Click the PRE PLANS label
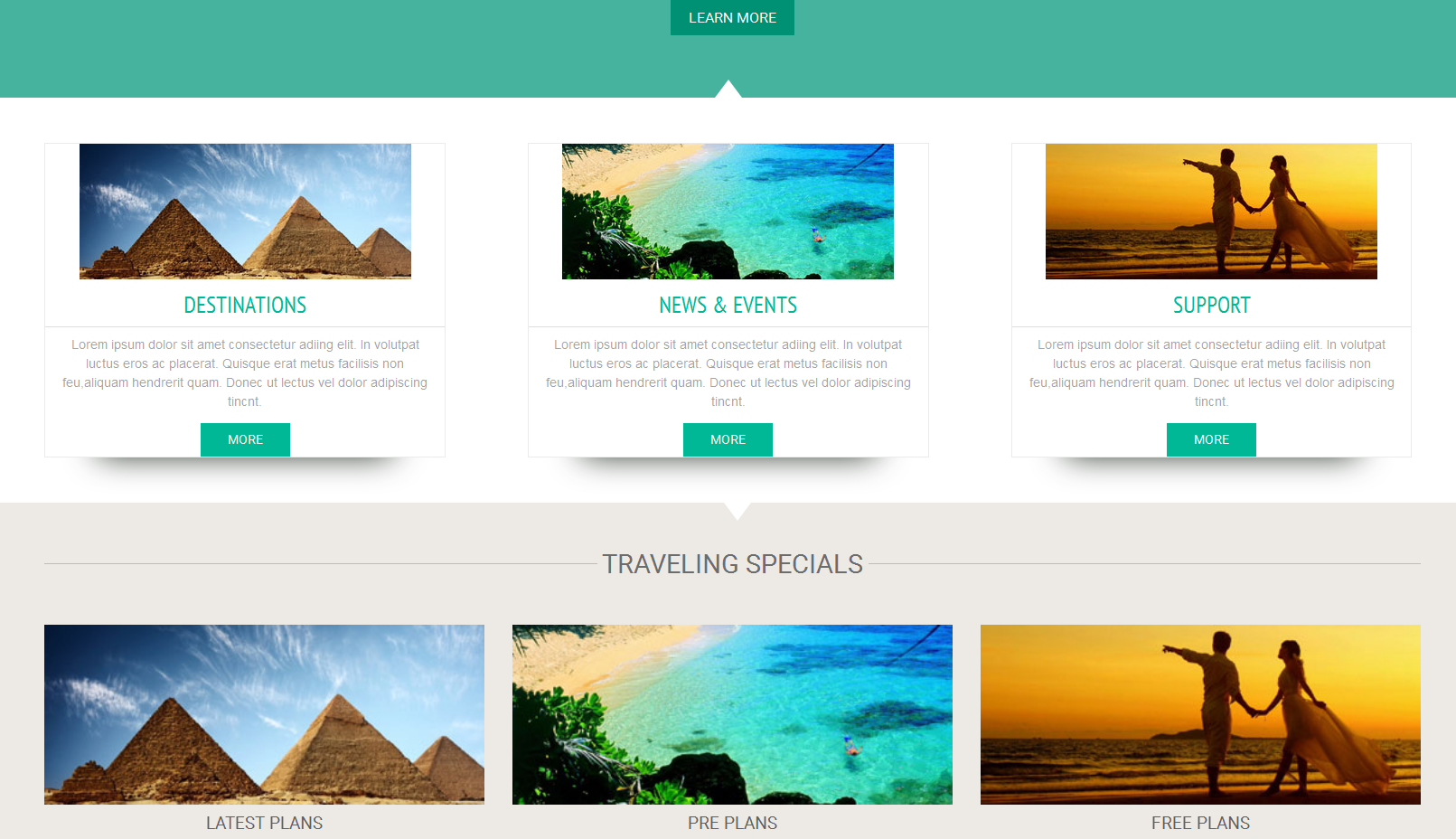 [x=732, y=823]
